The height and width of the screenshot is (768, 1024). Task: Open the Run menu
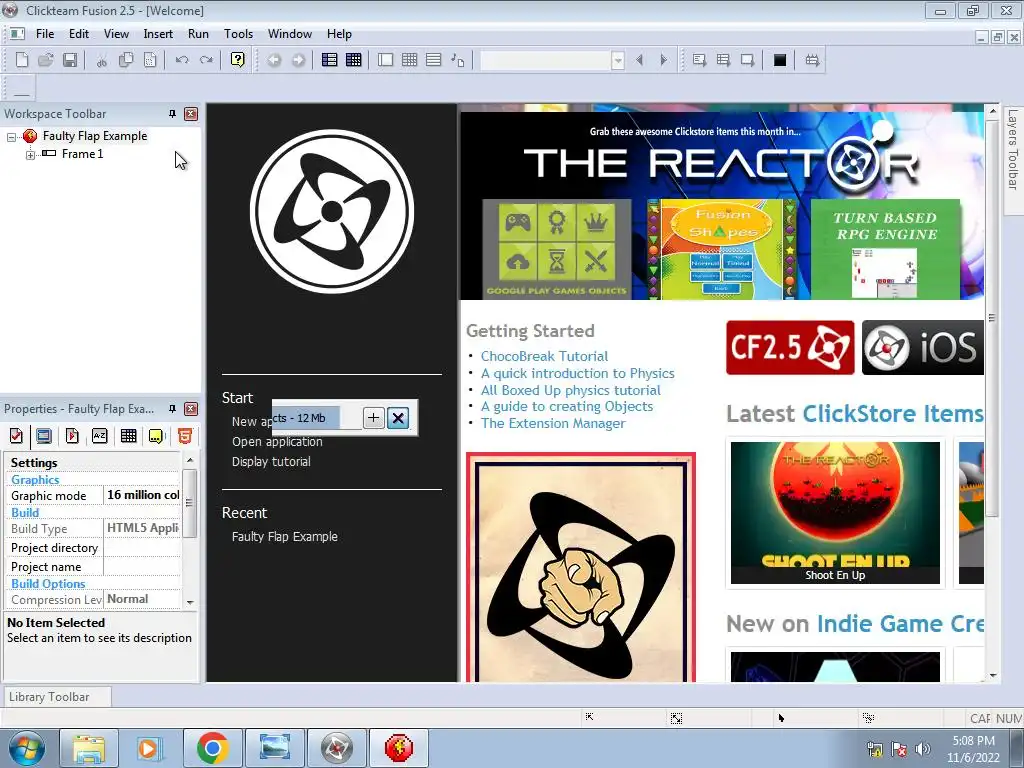[199, 34]
